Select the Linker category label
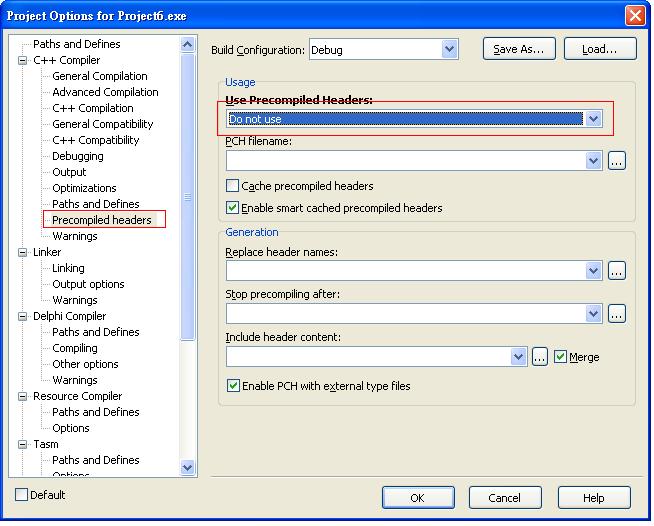 tap(47, 252)
